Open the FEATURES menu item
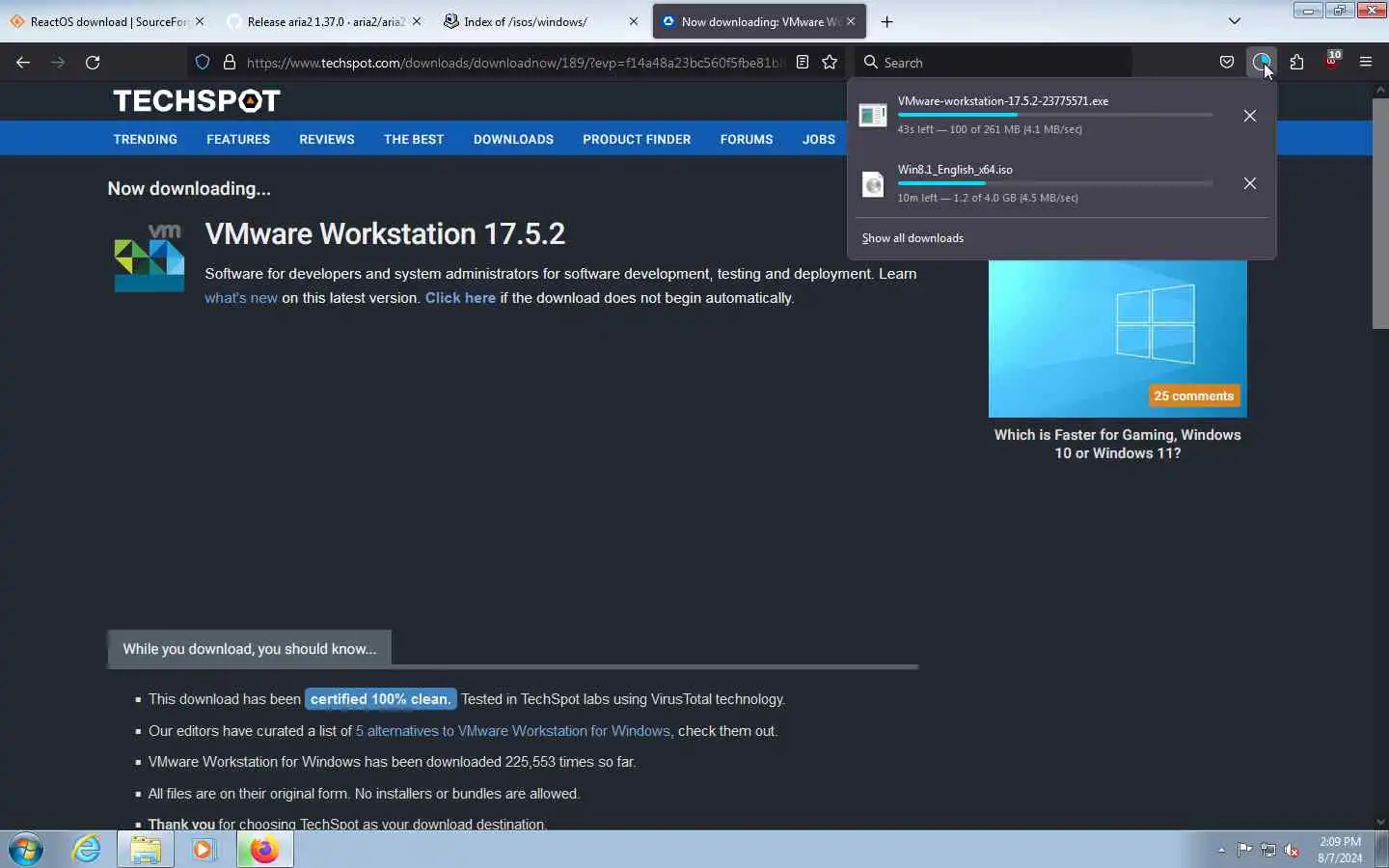 click(238, 139)
